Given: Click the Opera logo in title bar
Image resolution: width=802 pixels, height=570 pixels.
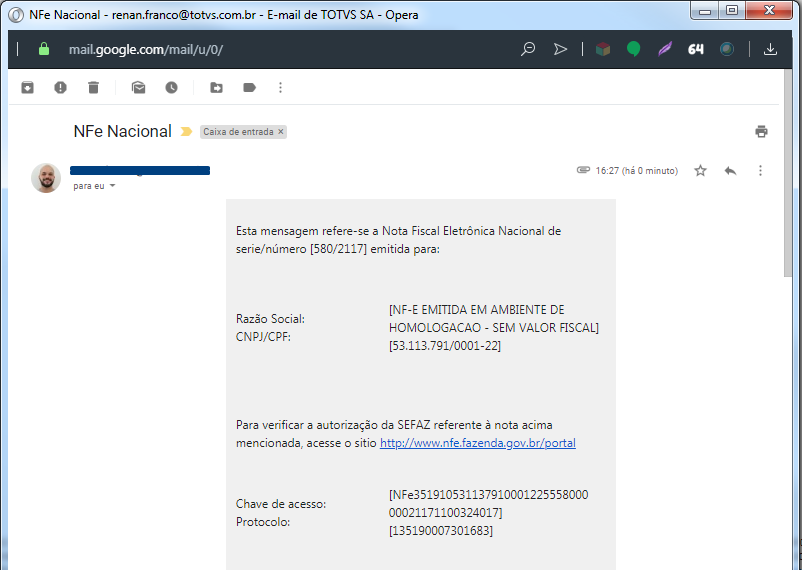Looking at the screenshot, I should pyautogui.click(x=16, y=15).
